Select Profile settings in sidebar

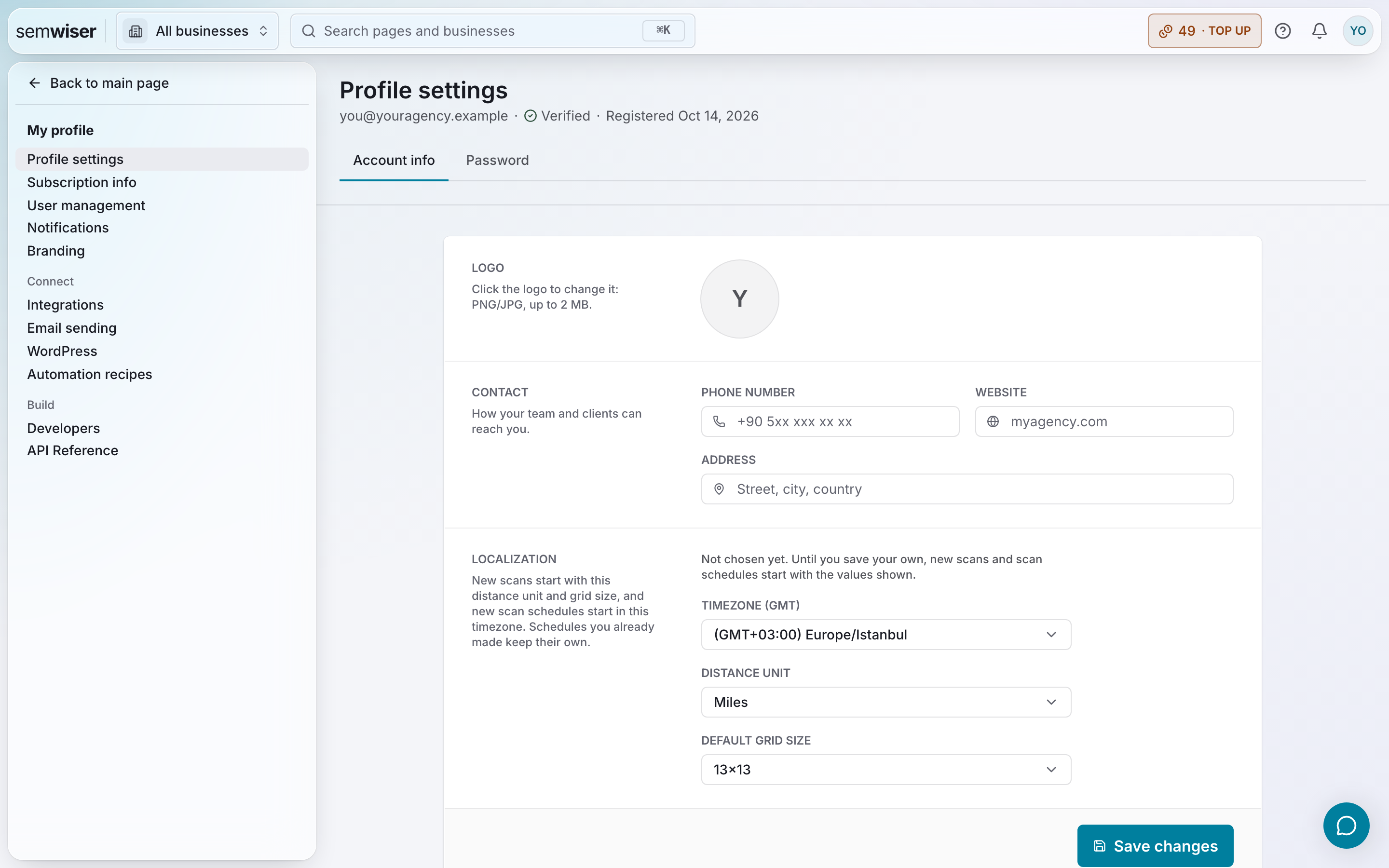point(162,159)
